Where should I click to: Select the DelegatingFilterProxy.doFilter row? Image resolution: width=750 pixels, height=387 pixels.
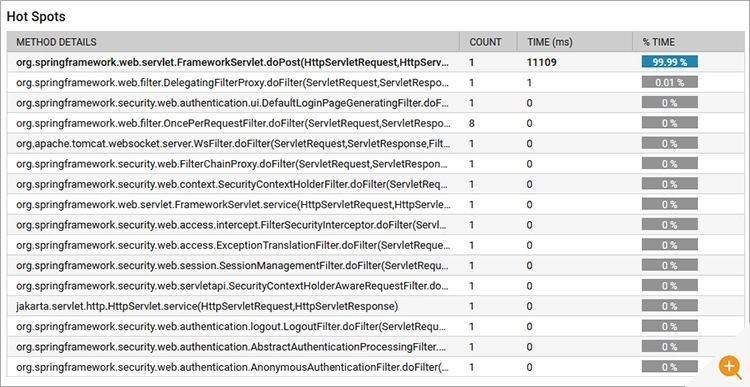click(x=375, y=82)
